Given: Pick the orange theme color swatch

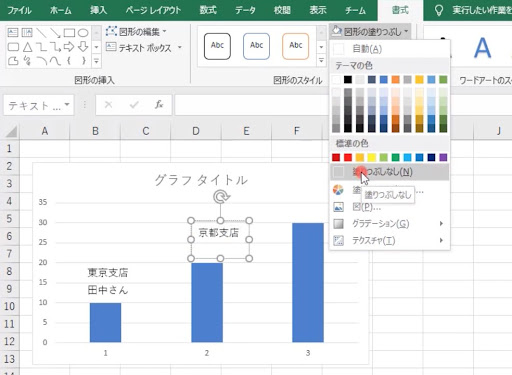Looking at the screenshot, I should pos(395,79).
